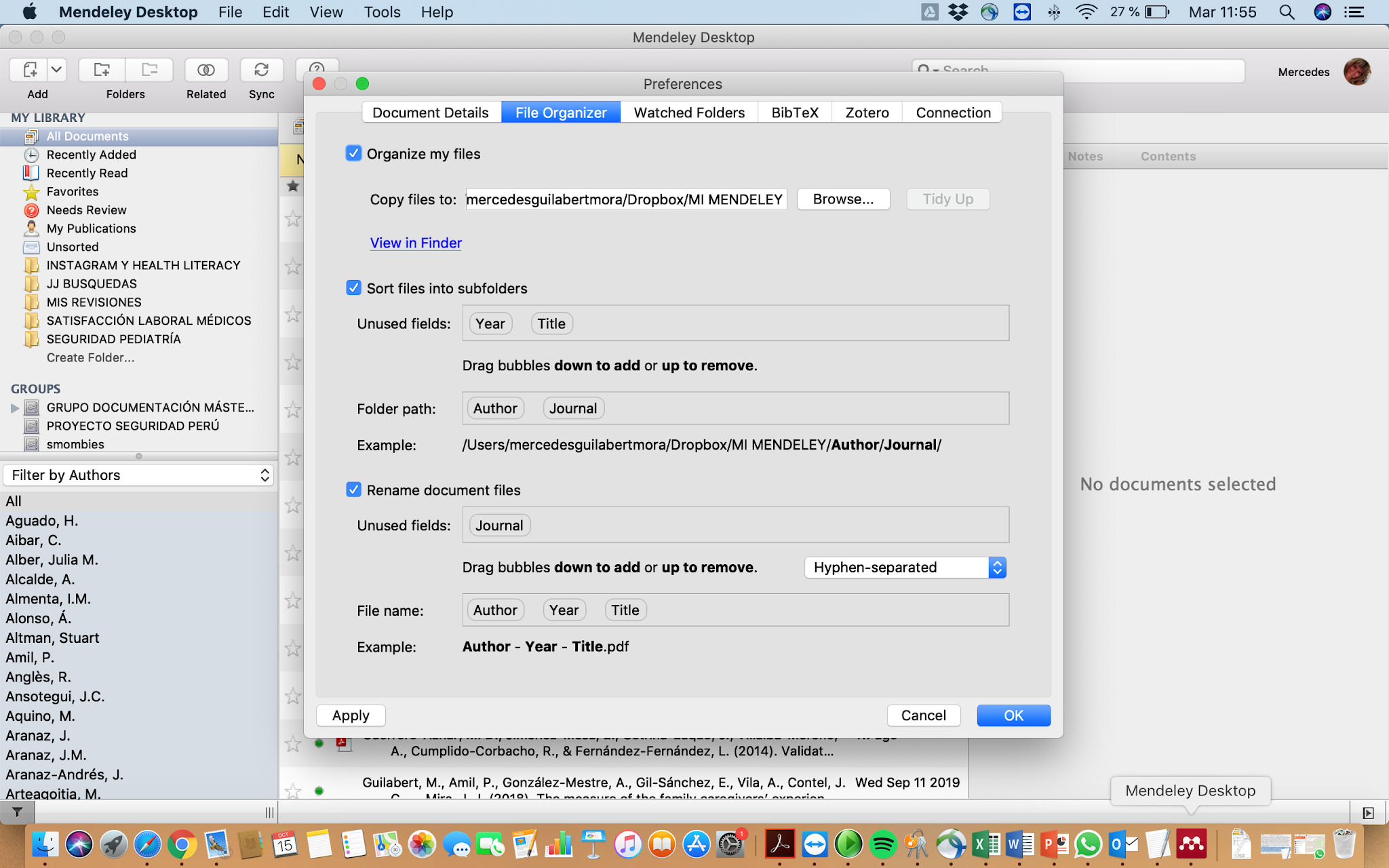Open the Filter by Authors selector
1389x868 pixels.
138,475
